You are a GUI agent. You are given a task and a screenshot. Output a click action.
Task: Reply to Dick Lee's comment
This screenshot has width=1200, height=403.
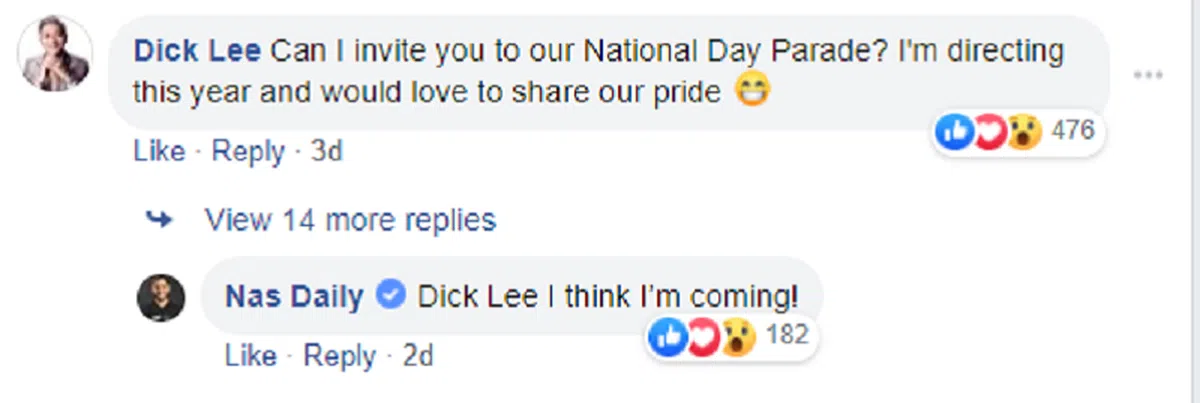click(x=249, y=151)
